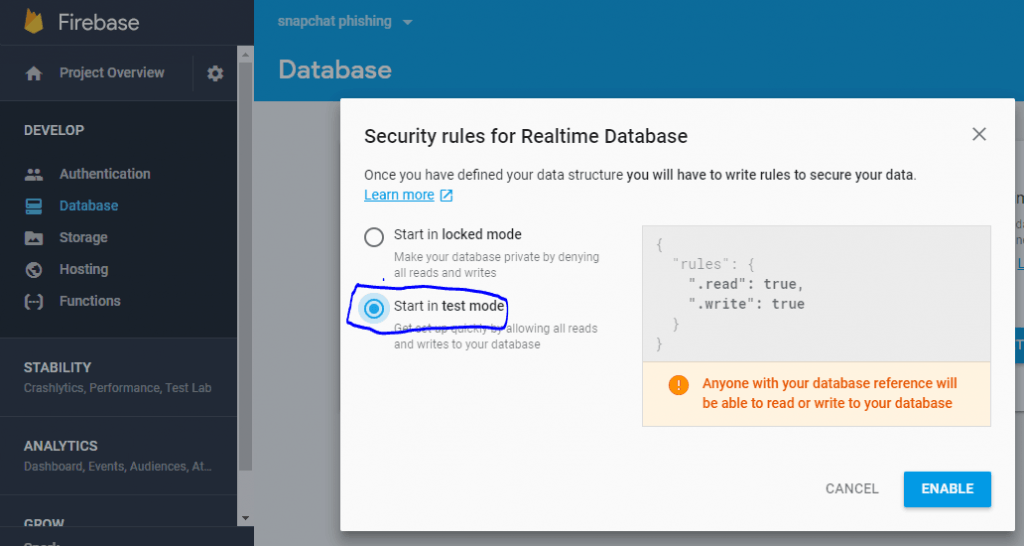
Task: Click the rules JSON code preview
Action: pyautogui.click(x=816, y=294)
